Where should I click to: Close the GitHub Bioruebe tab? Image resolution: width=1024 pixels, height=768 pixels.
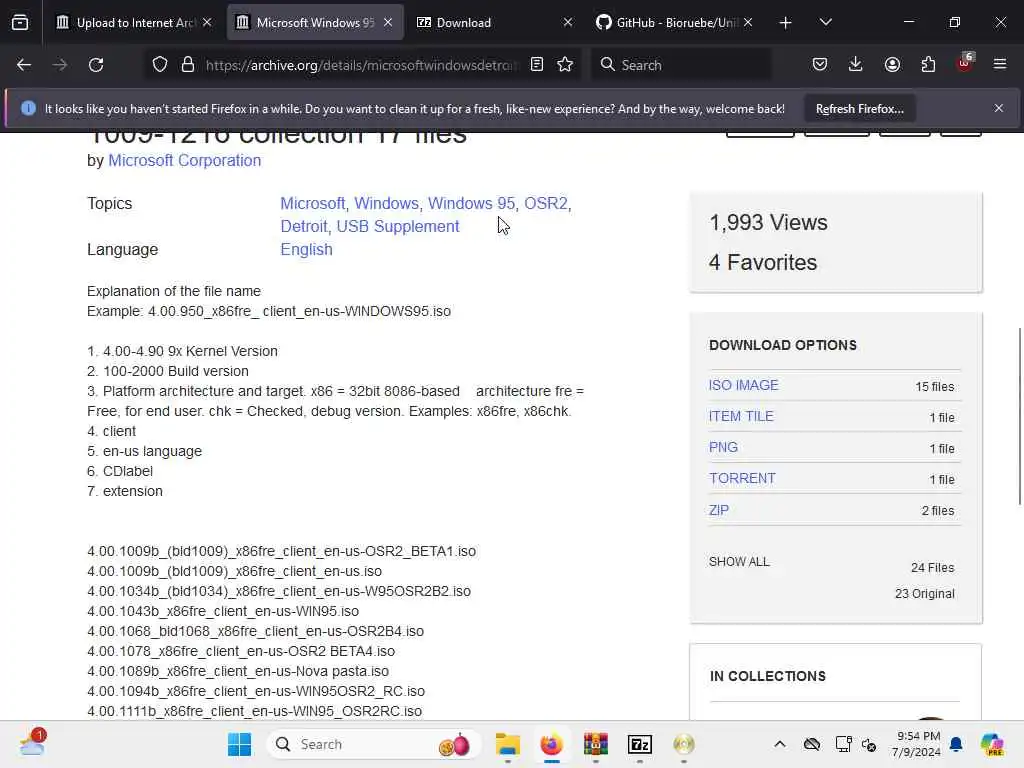click(x=748, y=23)
